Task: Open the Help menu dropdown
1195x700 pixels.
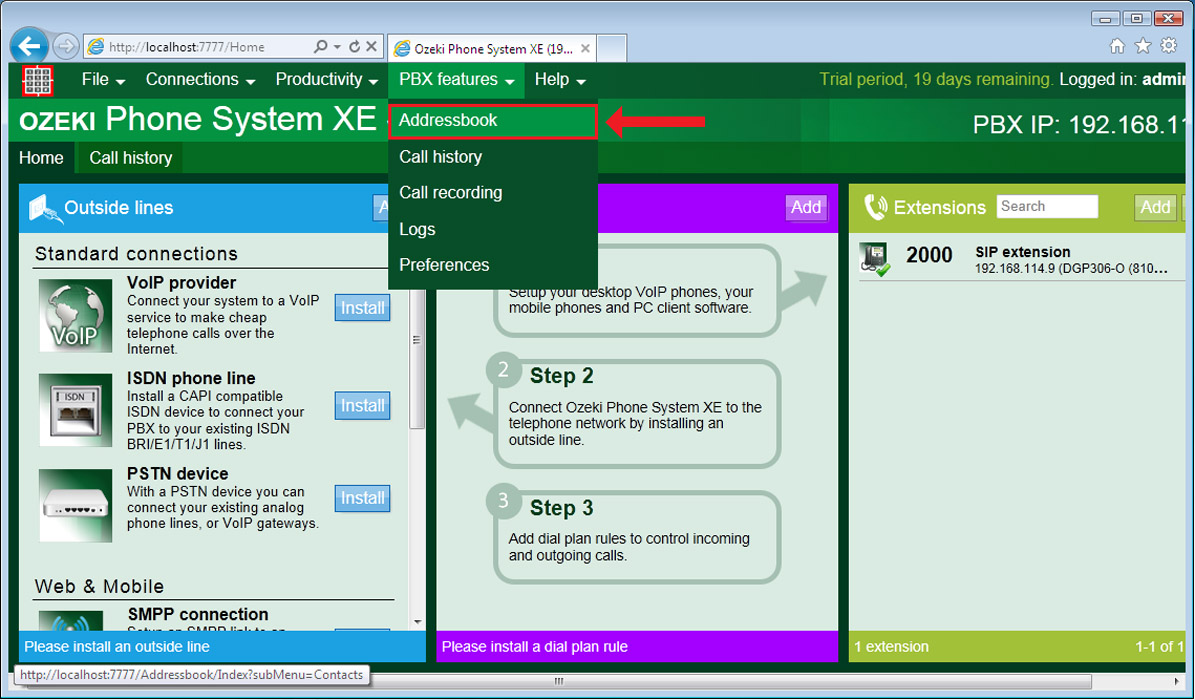Action: coord(560,79)
